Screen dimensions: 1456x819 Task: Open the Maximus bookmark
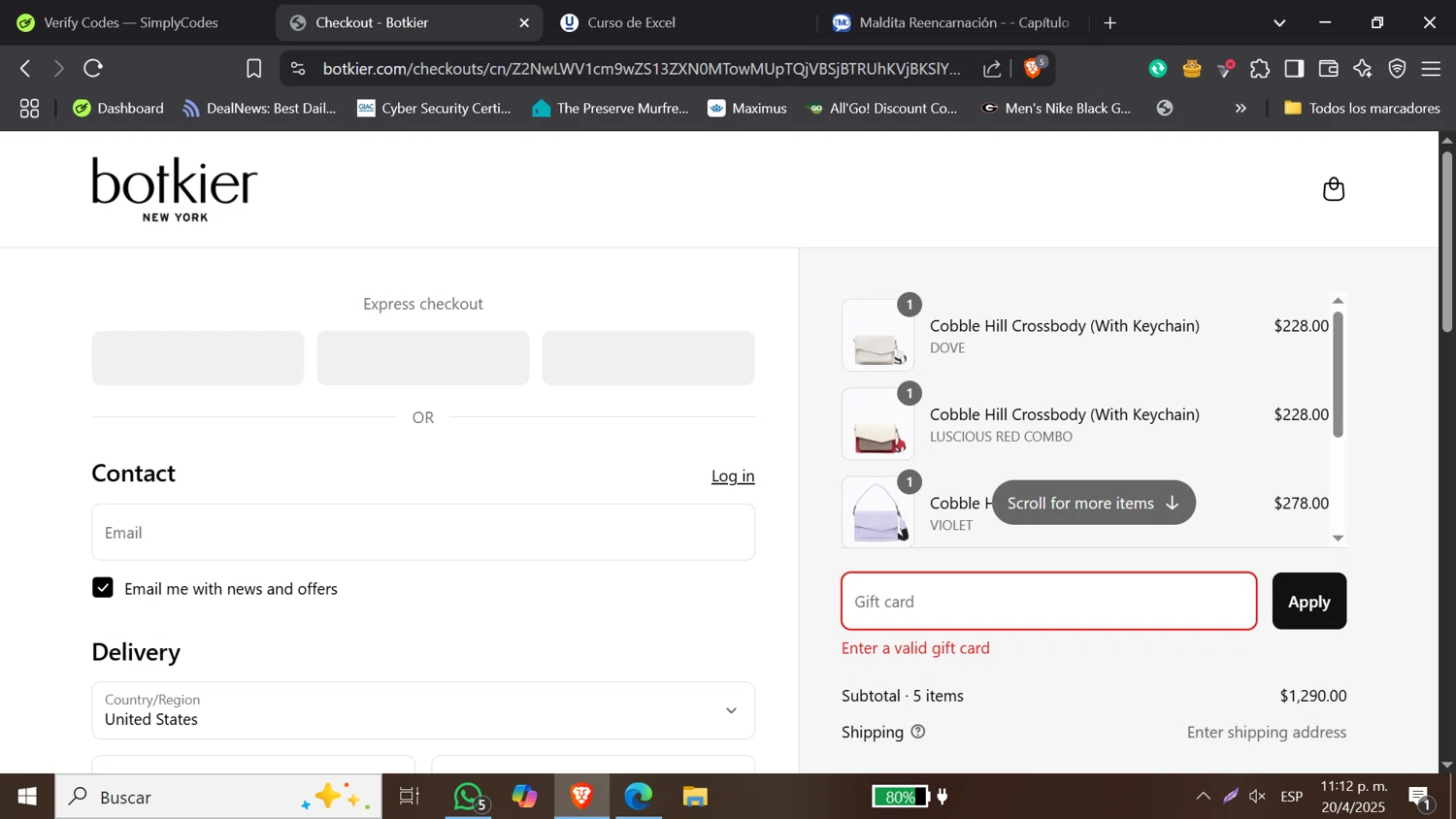click(x=747, y=109)
